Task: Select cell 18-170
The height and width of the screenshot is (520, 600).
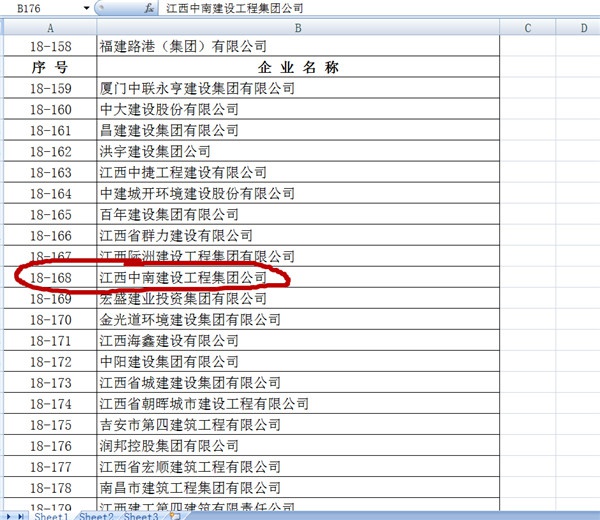Action: pyautogui.click(x=50, y=319)
